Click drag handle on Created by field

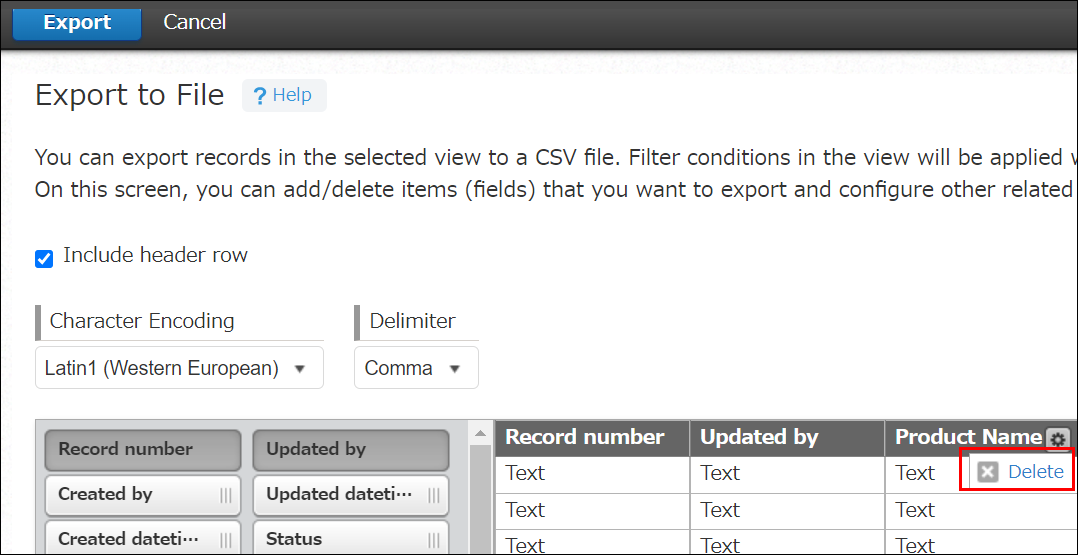click(225, 494)
